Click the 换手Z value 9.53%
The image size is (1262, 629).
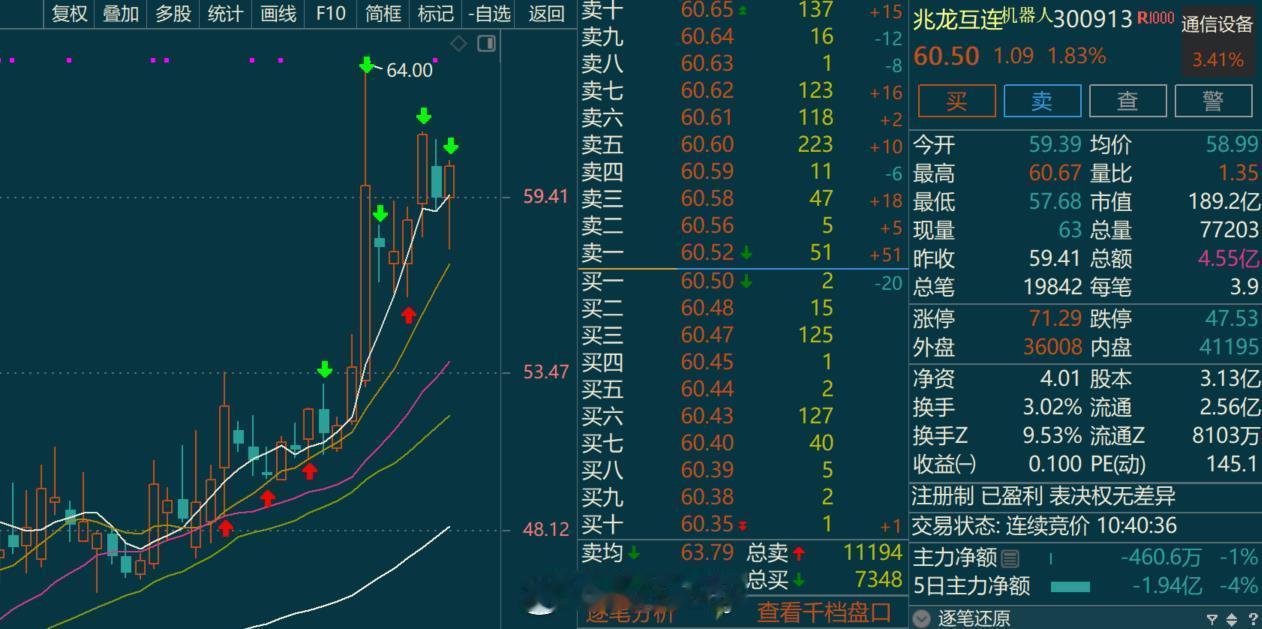(x=1052, y=436)
